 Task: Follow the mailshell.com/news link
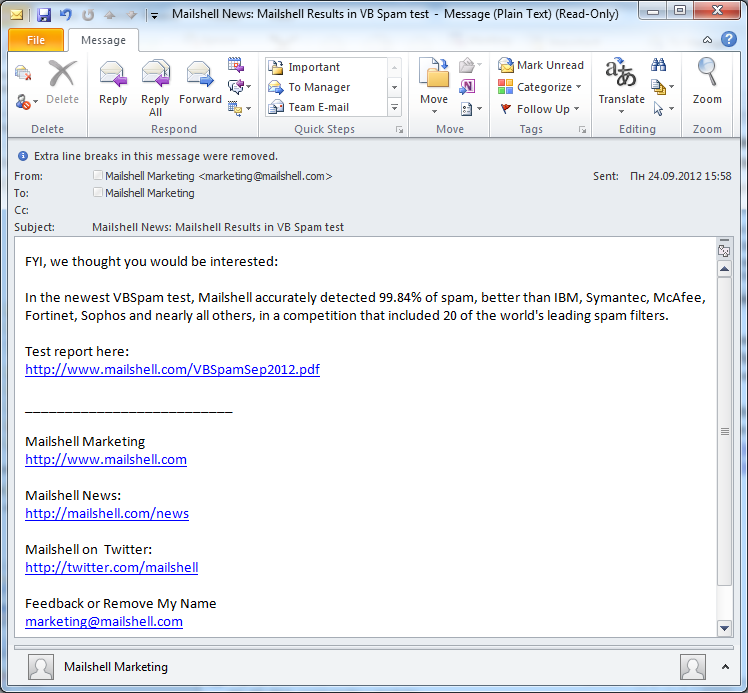[x=107, y=513]
